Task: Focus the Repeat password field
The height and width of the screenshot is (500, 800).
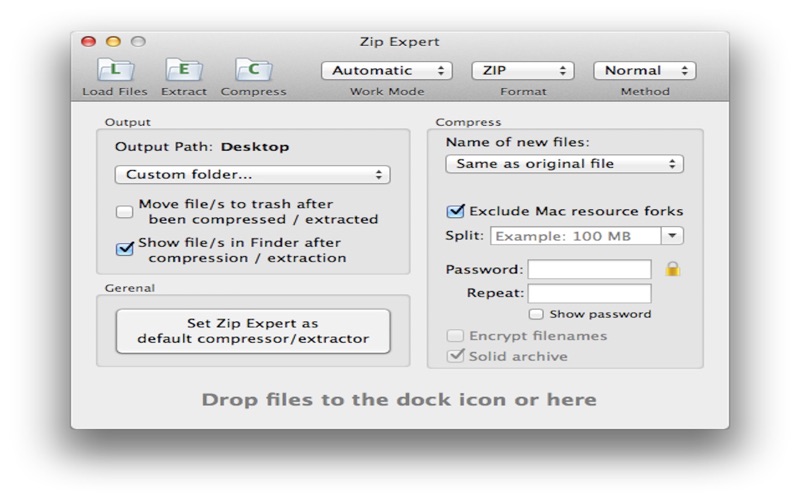Action: pos(589,293)
